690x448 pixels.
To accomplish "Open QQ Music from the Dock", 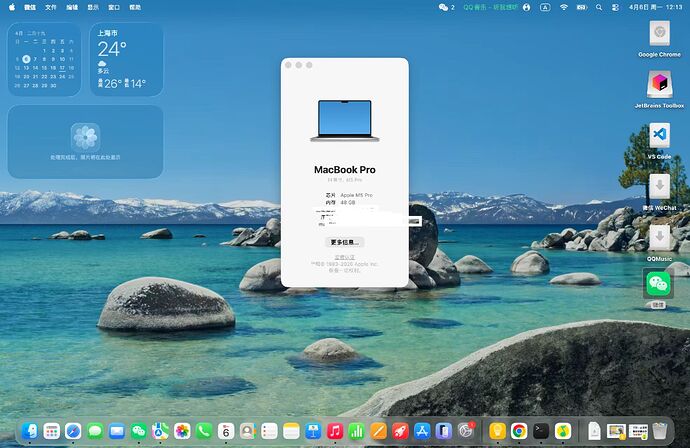I will pyautogui.click(x=563, y=431).
